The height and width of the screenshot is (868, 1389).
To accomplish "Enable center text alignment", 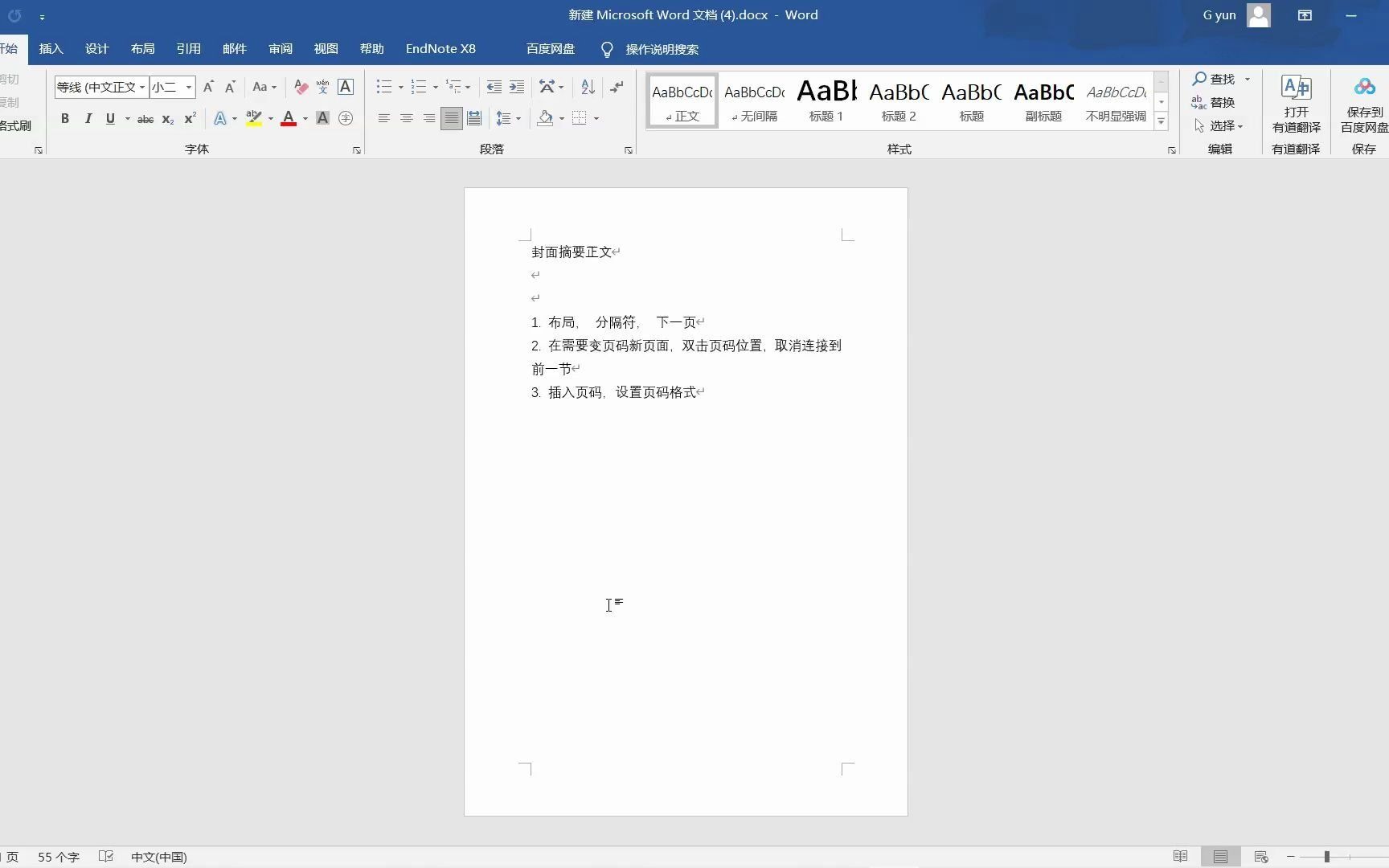I will [x=406, y=118].
